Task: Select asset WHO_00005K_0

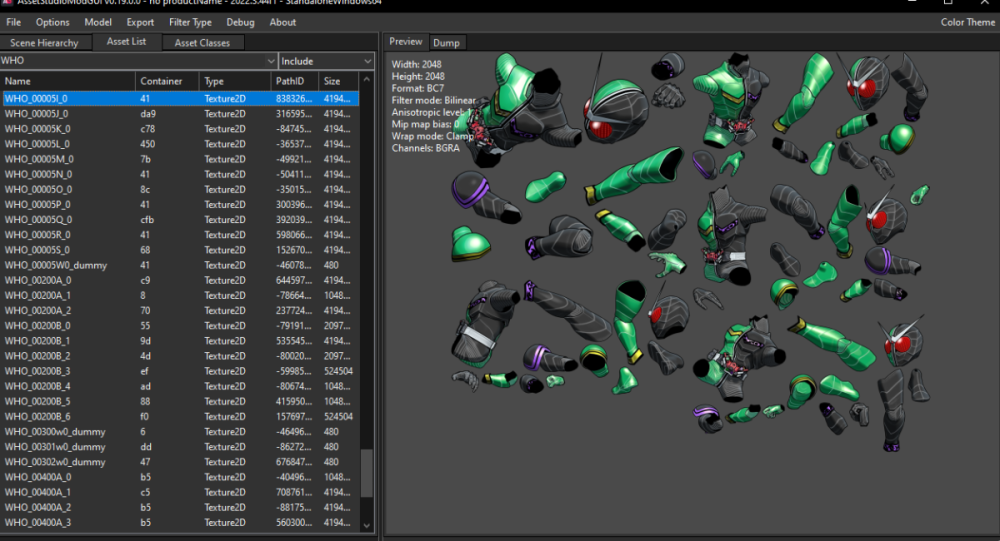Action: (x=180, y=129)
